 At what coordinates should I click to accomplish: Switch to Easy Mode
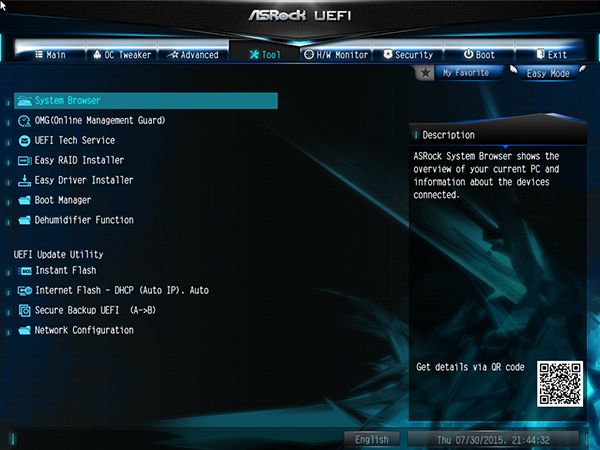click(x=548, y=73)
